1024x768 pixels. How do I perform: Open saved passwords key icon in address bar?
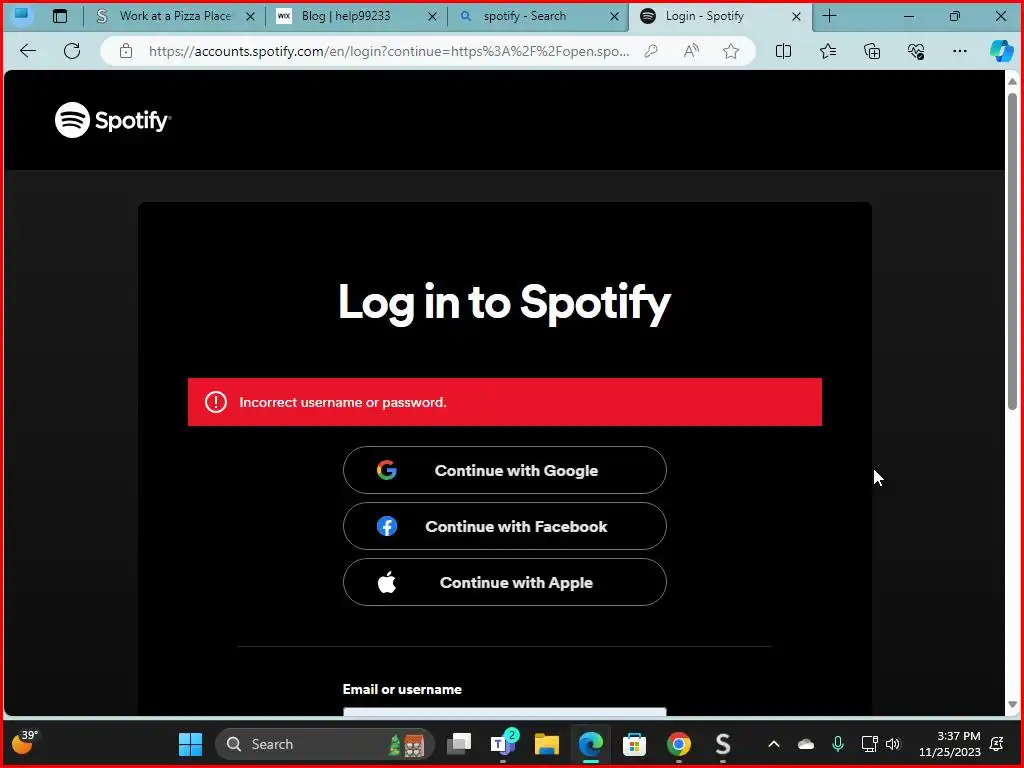pos(650,51)
